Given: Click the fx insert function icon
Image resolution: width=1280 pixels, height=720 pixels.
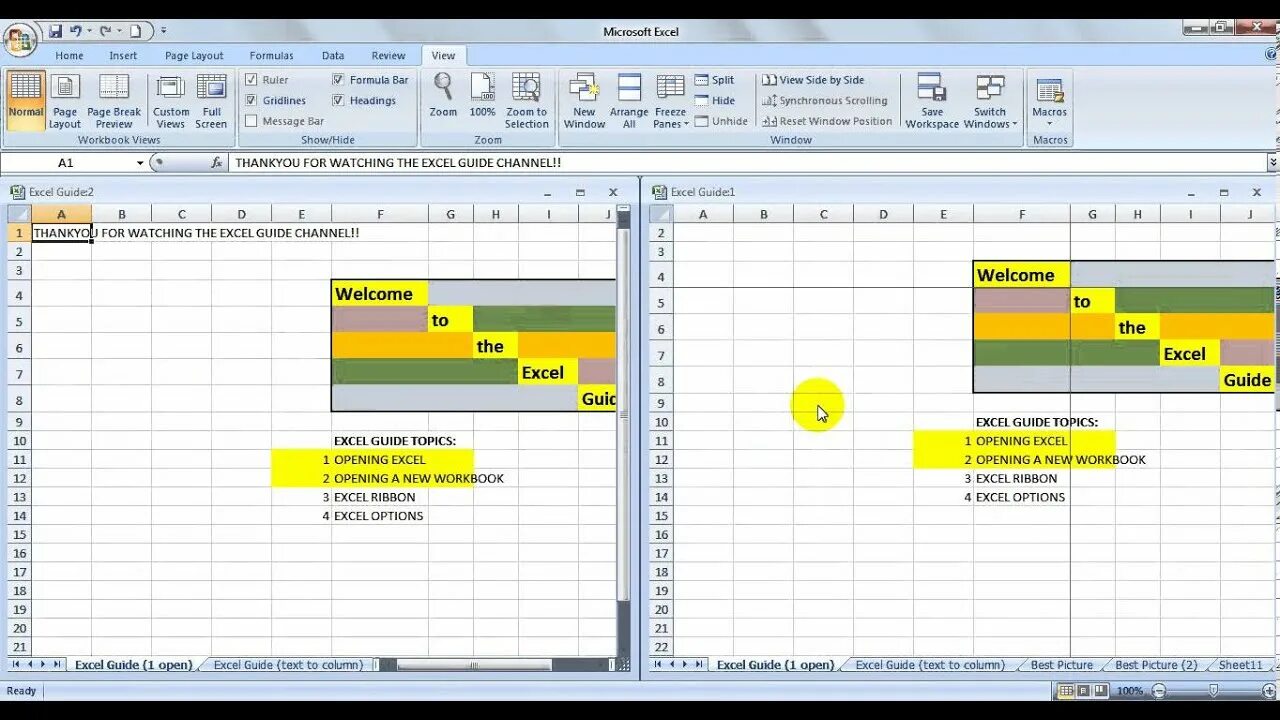Looking at the screenshot, I should [x=216, y=162].
